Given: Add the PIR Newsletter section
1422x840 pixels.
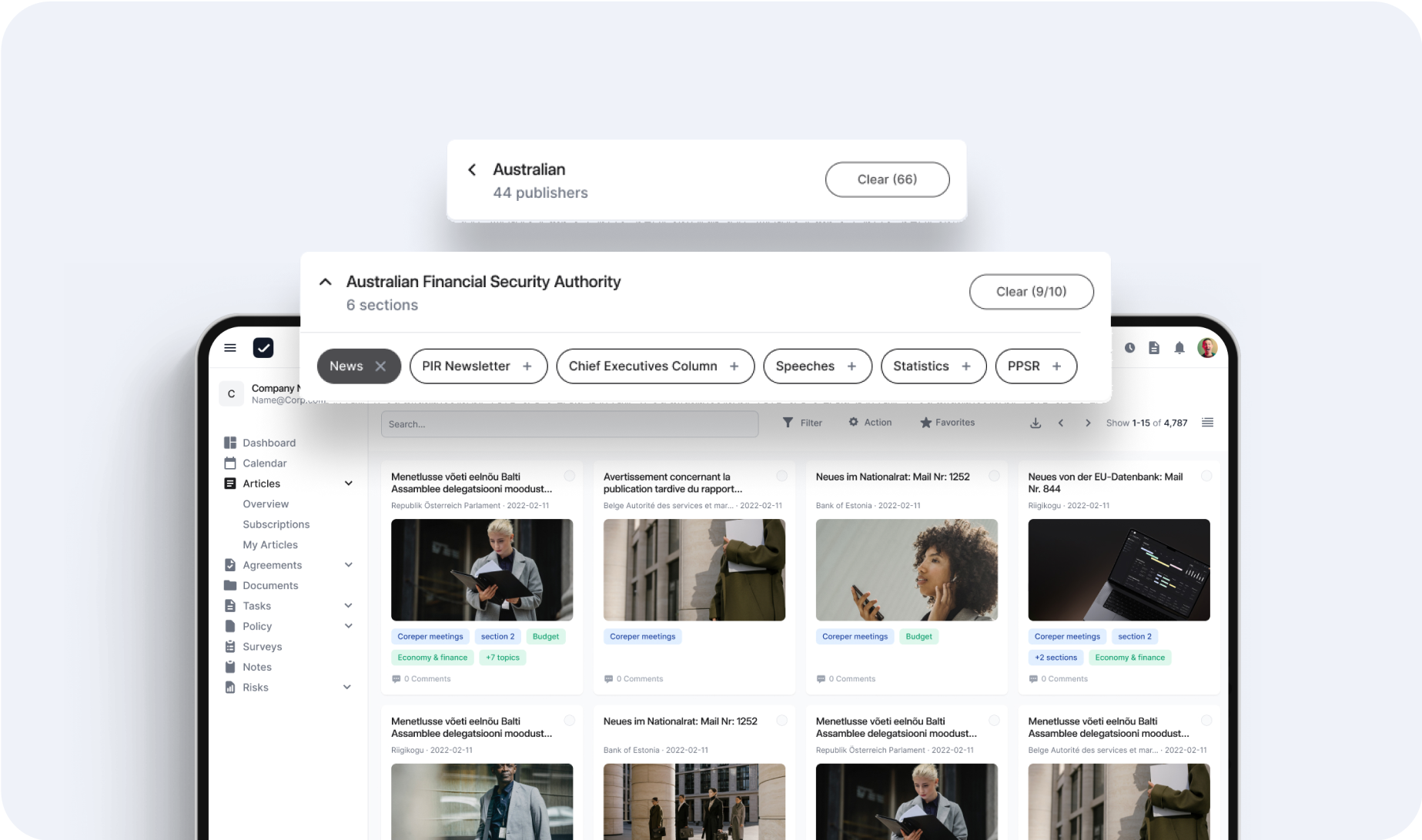Looking at the screenshot, I should pyautogui.click(x=527, y=366).
